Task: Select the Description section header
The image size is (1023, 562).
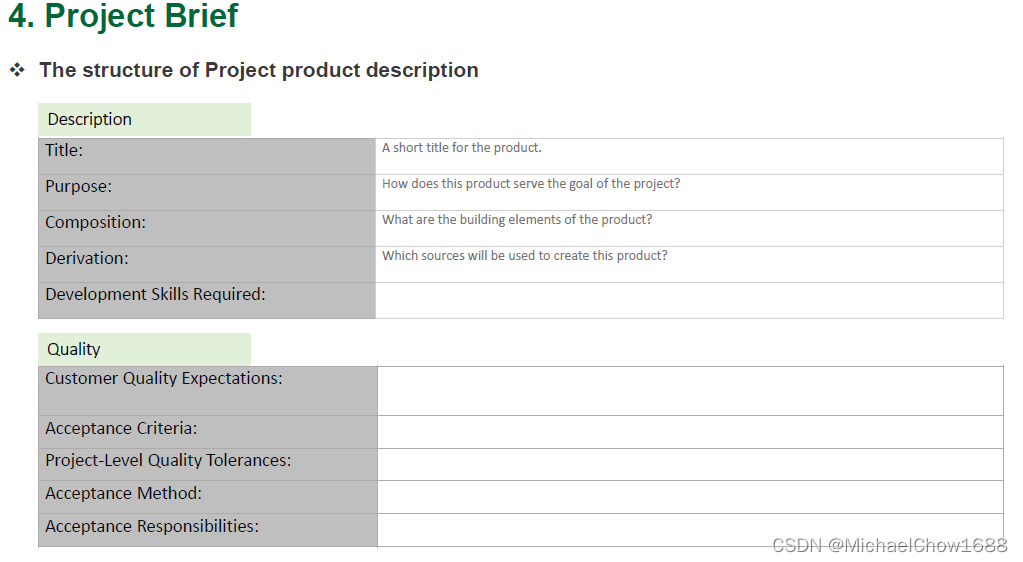Action: 90,119
